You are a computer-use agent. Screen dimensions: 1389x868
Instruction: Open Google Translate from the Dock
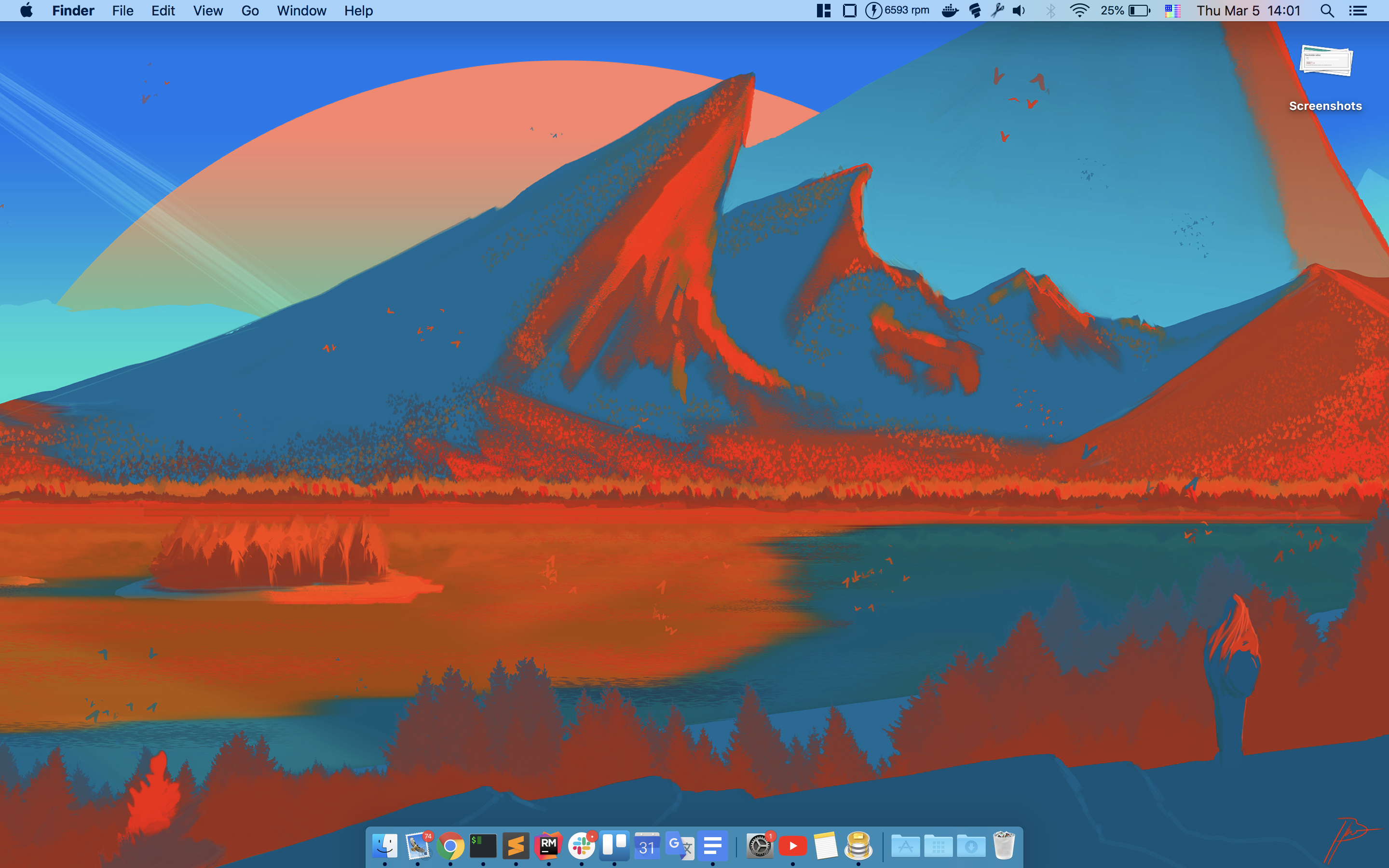pos(680,846)
